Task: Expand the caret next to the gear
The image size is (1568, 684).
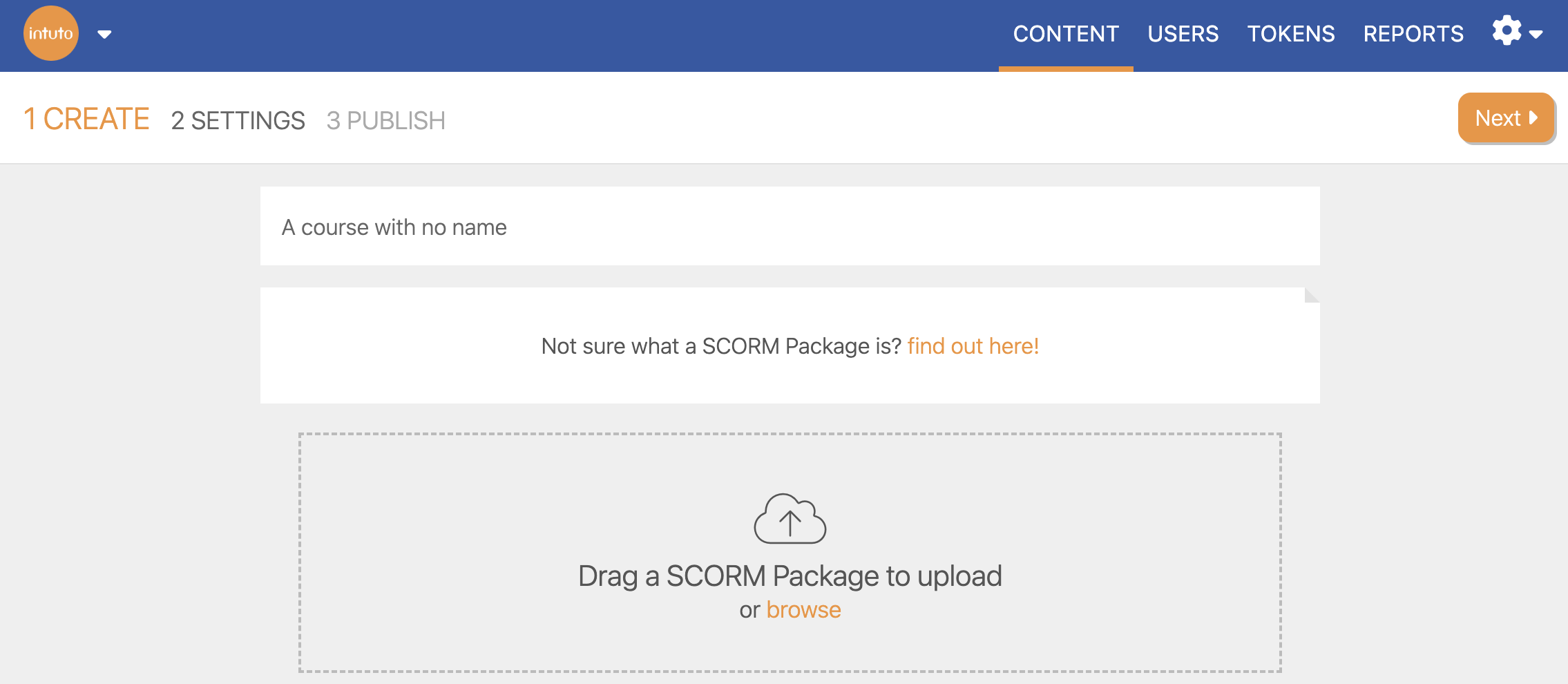Action: [x=1536, y=35]
